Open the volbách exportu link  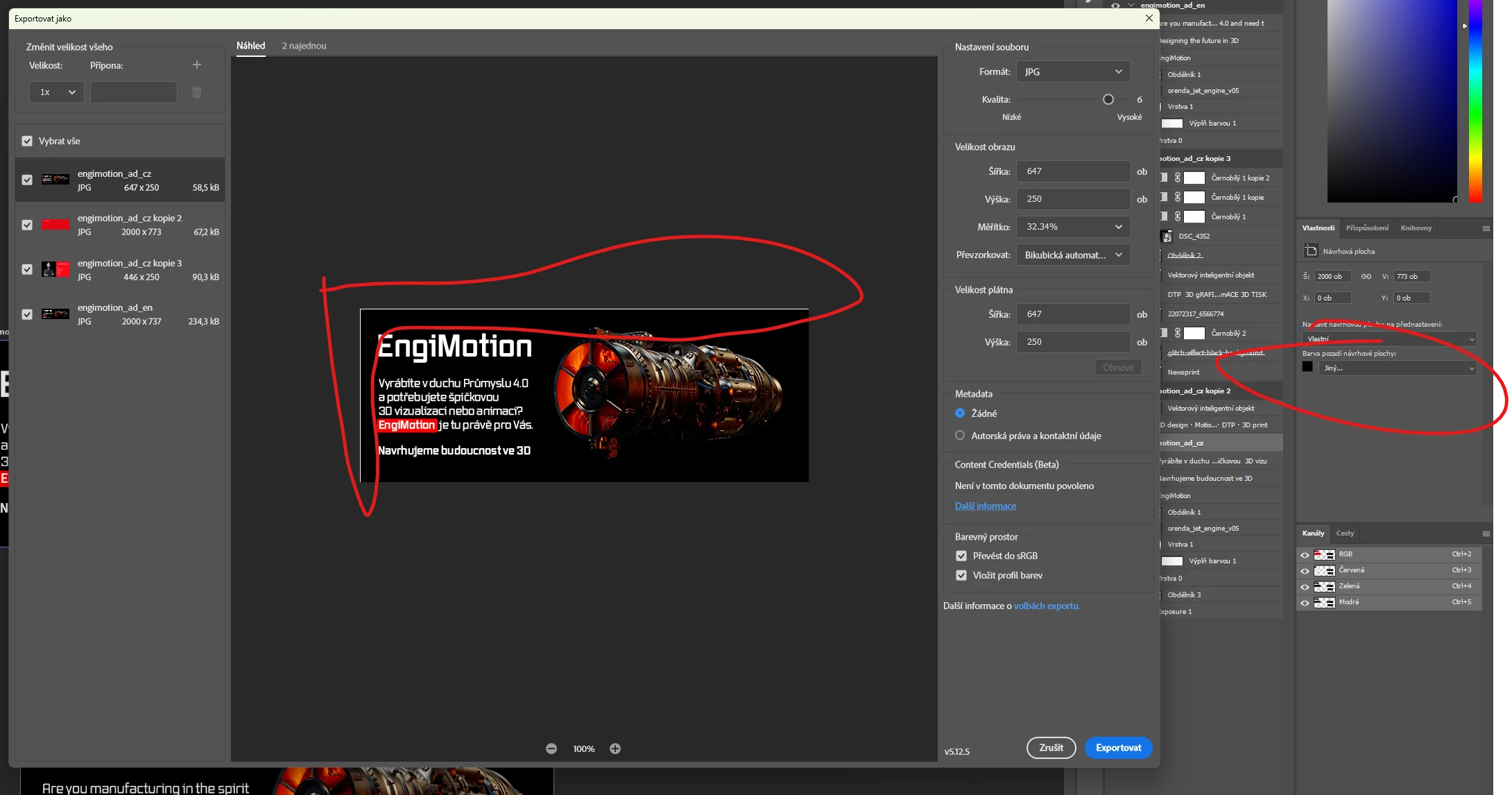coord(1047,606)
